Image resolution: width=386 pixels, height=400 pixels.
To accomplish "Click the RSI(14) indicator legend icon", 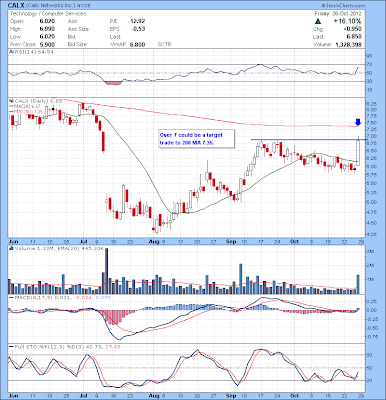I will pyautogui.click(x=10, y=52).
